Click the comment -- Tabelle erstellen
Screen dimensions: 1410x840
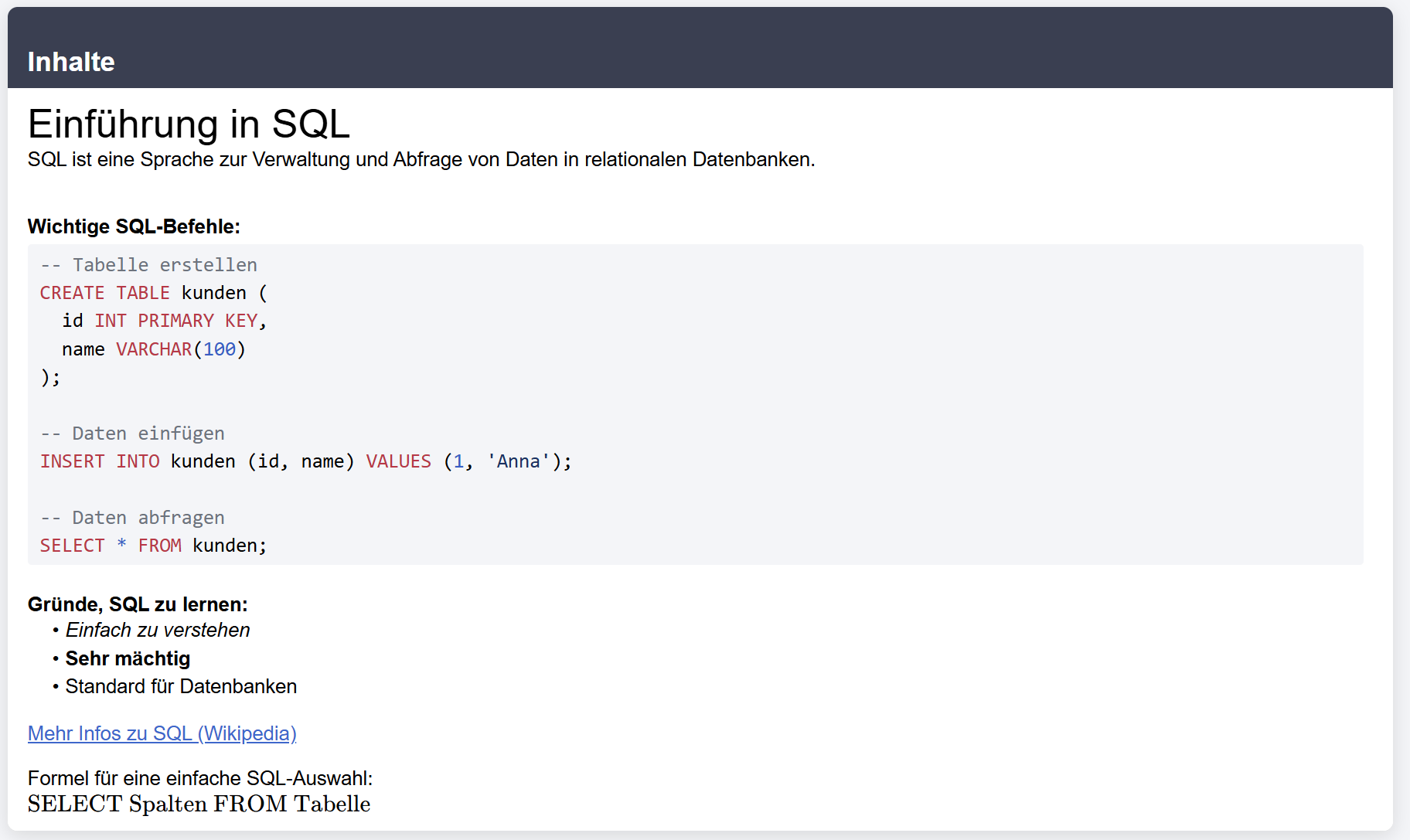point(148,265)
